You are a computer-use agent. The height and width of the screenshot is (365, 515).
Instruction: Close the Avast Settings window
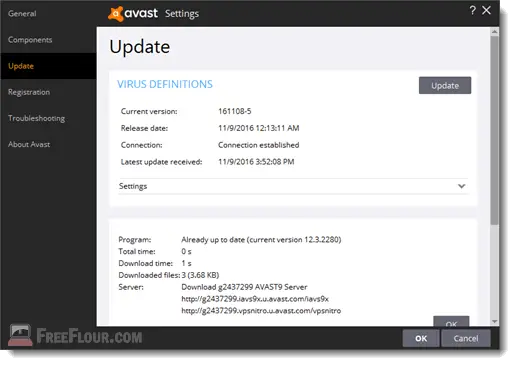point(486,10)
